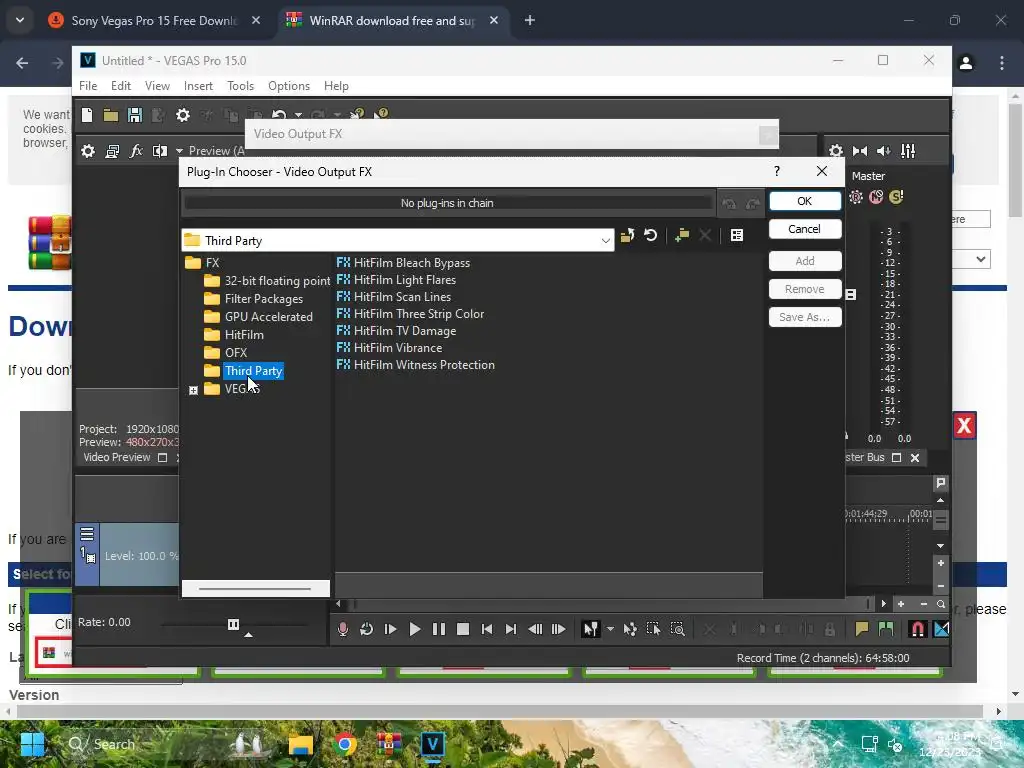Open the View menu
Image resolution: width=1024 pixels, height=768 pixels.
pos(157,86)
